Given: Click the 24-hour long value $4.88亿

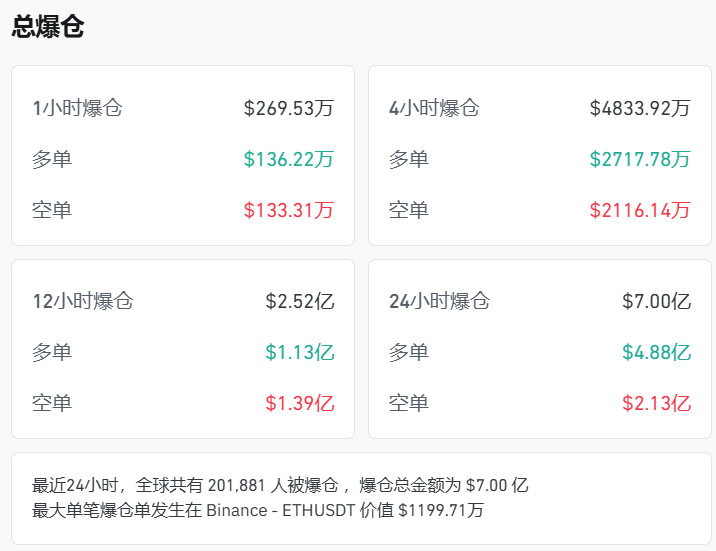Looking at the screenshot, I should (x=656, y=352).
